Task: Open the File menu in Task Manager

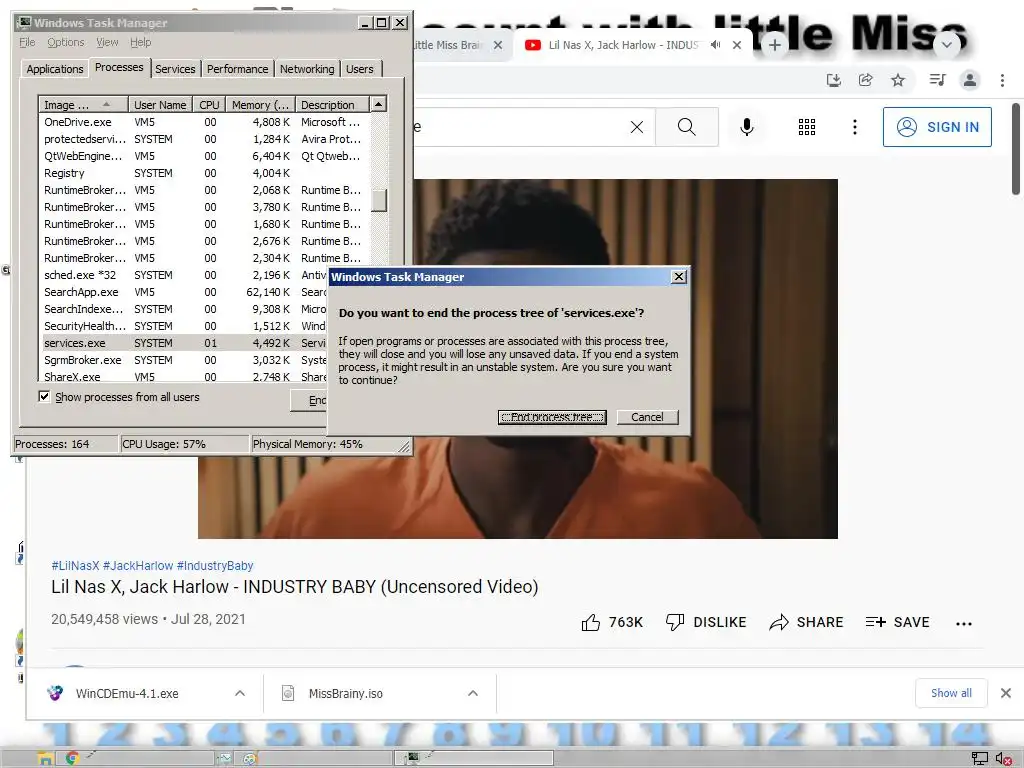Action: tap(27, 42)
